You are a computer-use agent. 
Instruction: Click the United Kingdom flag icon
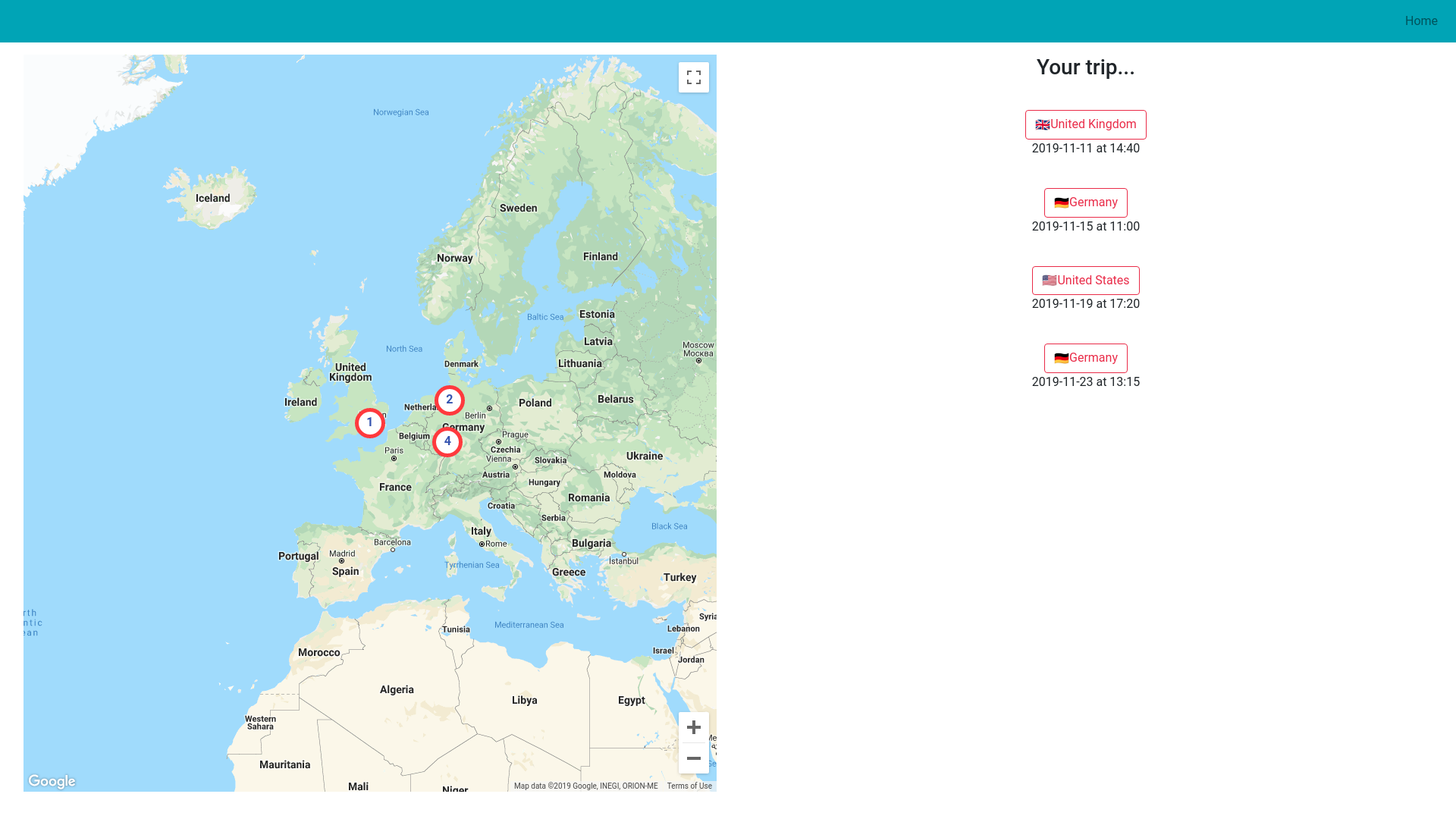[1043, 125]
